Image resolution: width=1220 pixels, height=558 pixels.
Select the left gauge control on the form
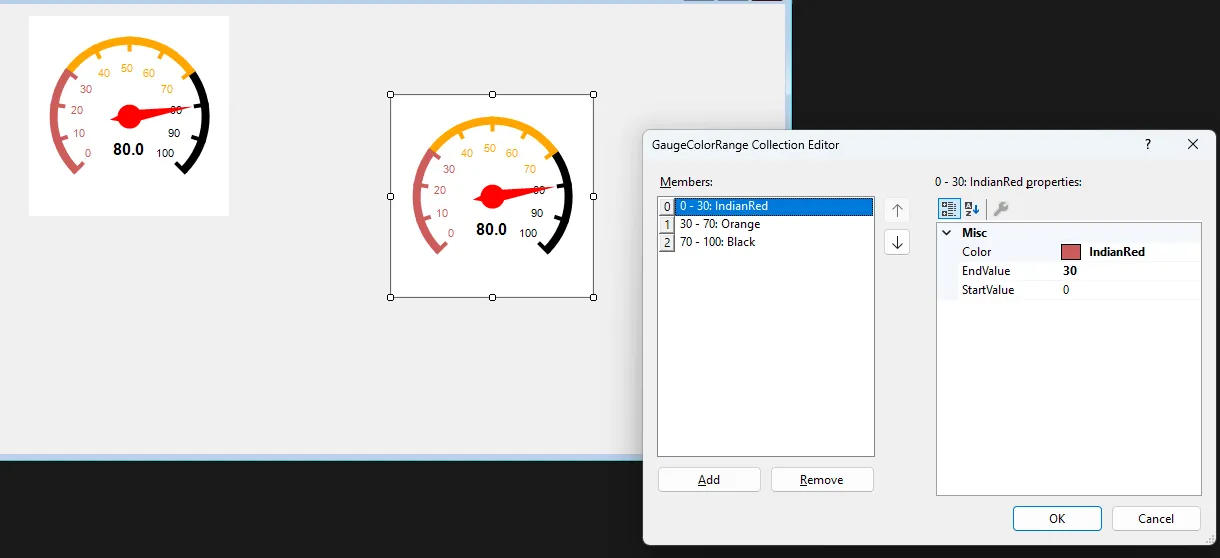pos(128,116)
